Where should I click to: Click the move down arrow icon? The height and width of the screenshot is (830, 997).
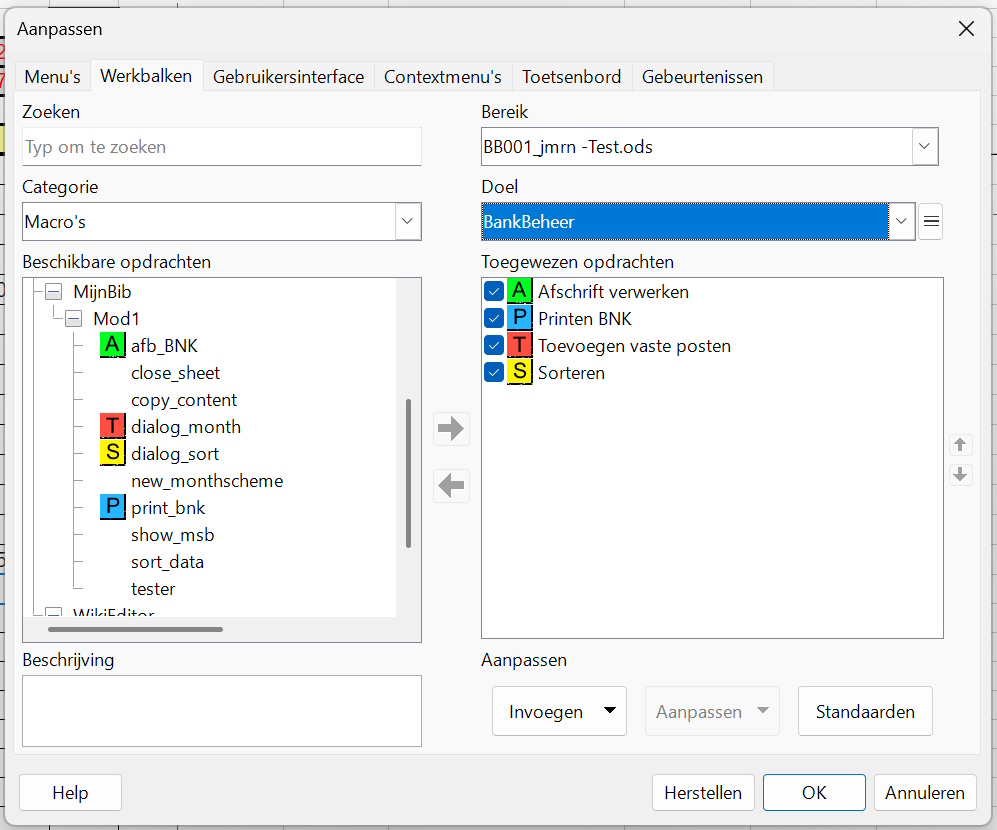(x=961, y=474)
